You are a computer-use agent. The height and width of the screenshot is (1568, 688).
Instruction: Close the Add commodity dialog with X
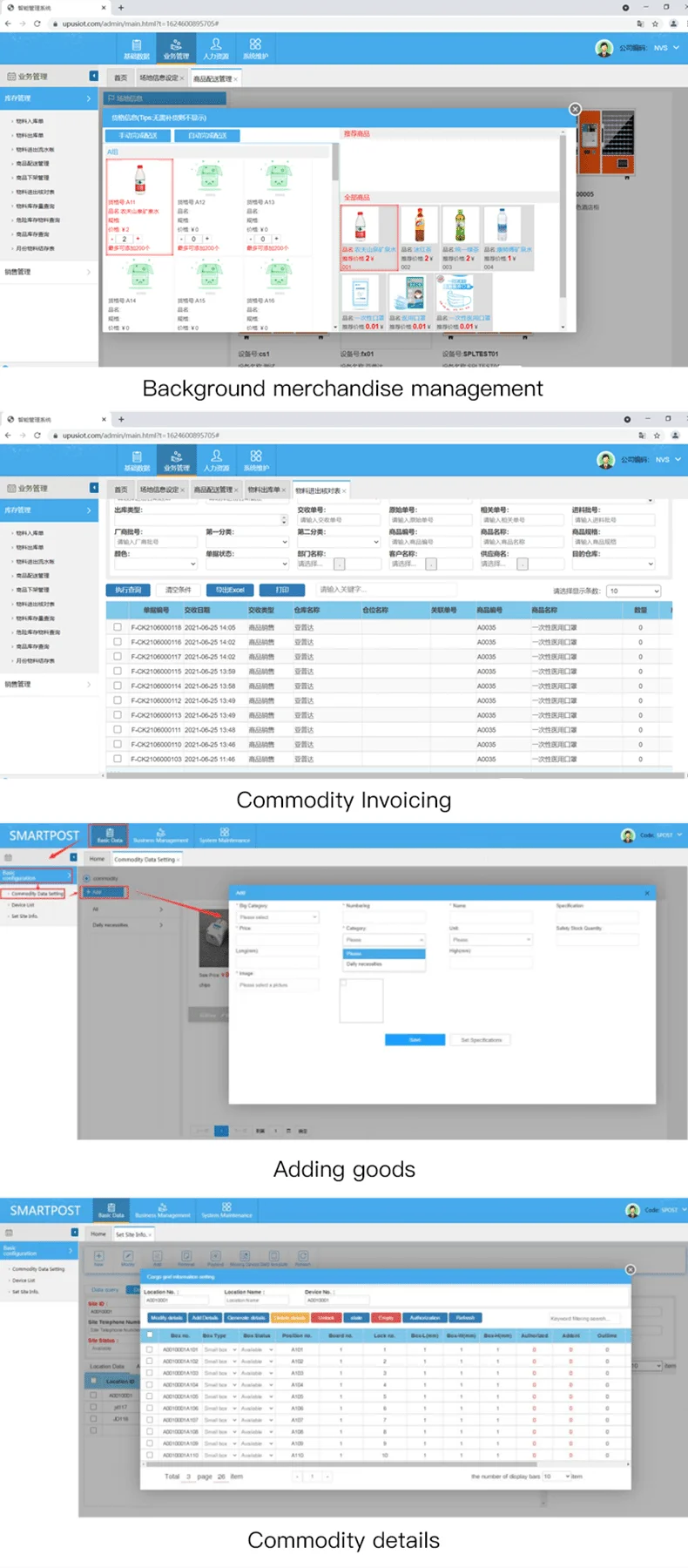click(x=646, y=893)
